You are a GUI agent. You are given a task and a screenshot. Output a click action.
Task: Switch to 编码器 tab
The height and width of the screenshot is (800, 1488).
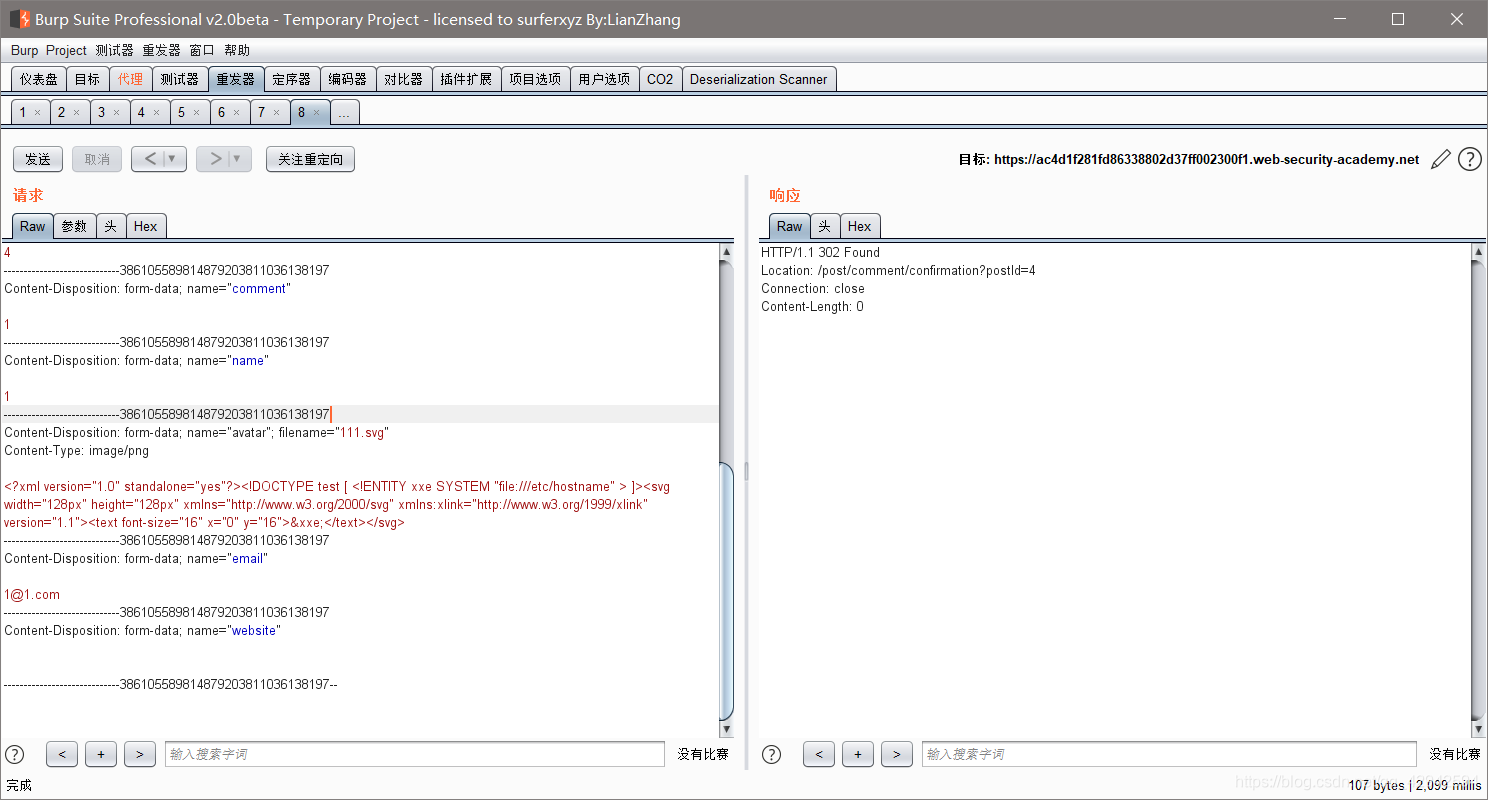348,79
